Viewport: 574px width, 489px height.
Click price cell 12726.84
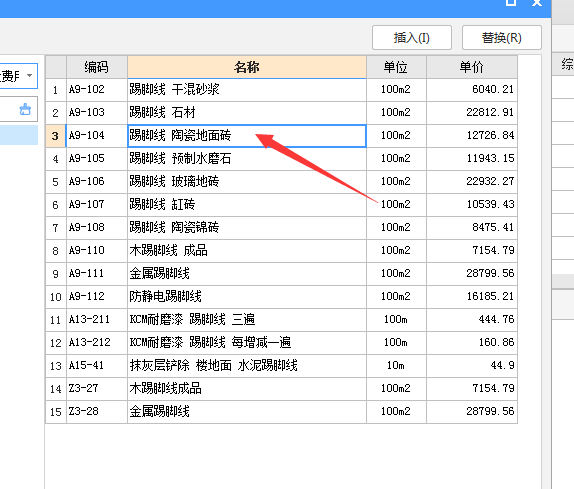(472, 136)
